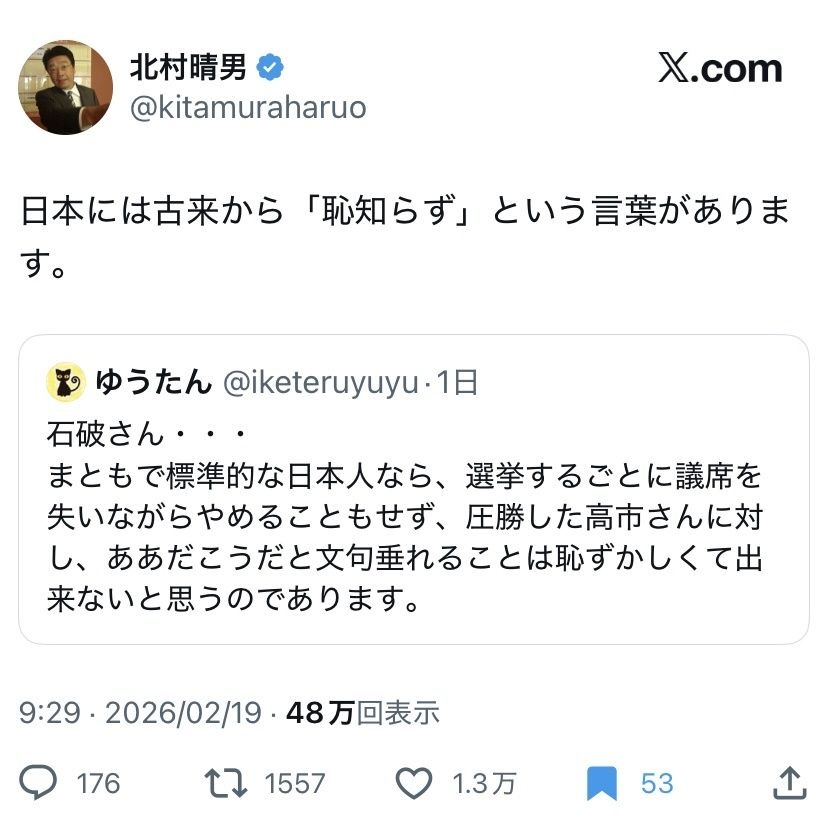The height and width of the screenshot is (822, 828).
Task: Click the reply speech bubble icon
Action: [x=41, y=782]
